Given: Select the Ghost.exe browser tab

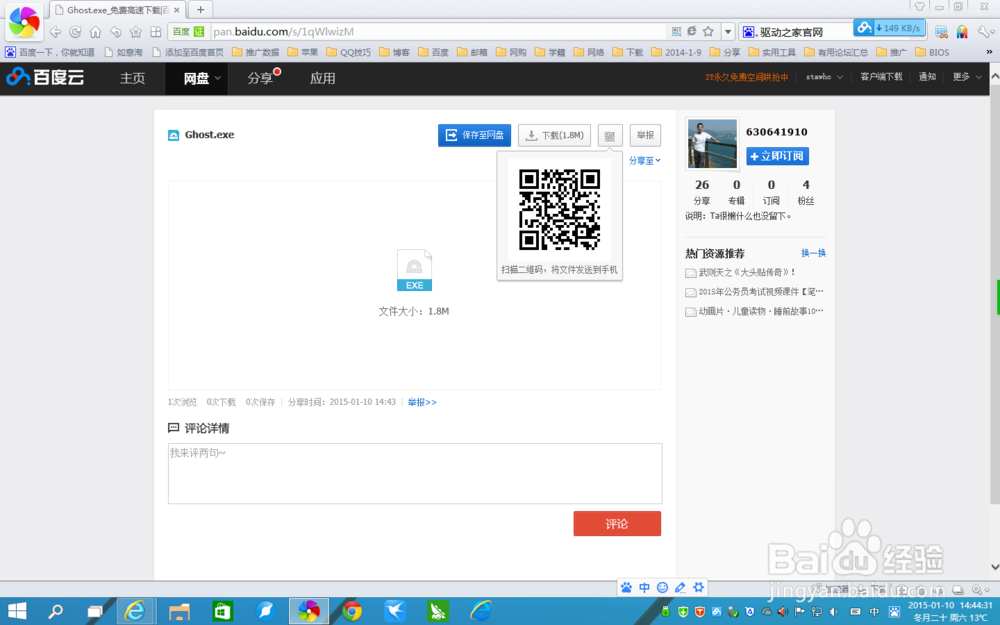Looking at the screenshot, I should click(117, 10).
